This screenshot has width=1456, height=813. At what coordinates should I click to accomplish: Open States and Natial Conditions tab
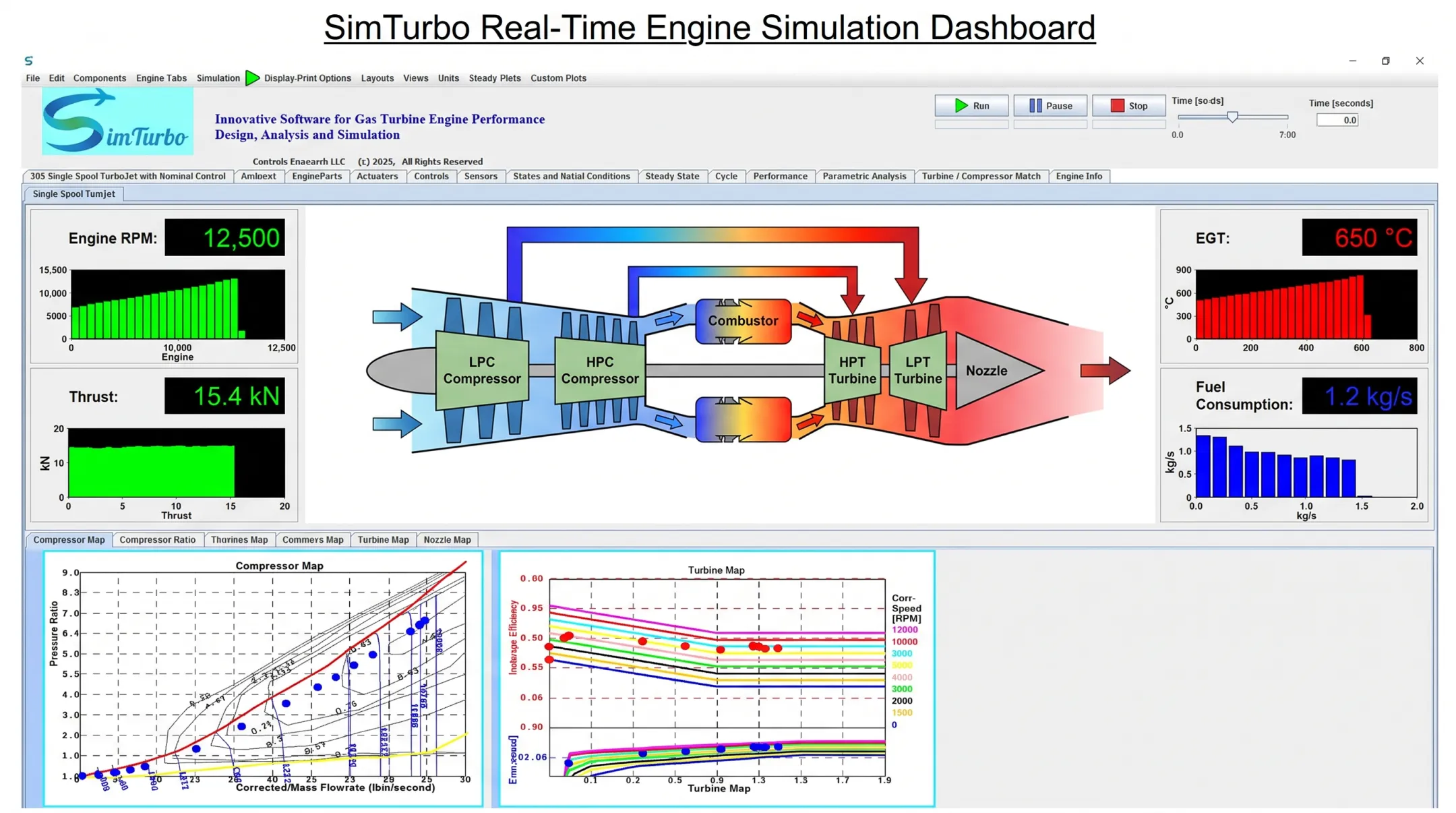pos(572,177)
